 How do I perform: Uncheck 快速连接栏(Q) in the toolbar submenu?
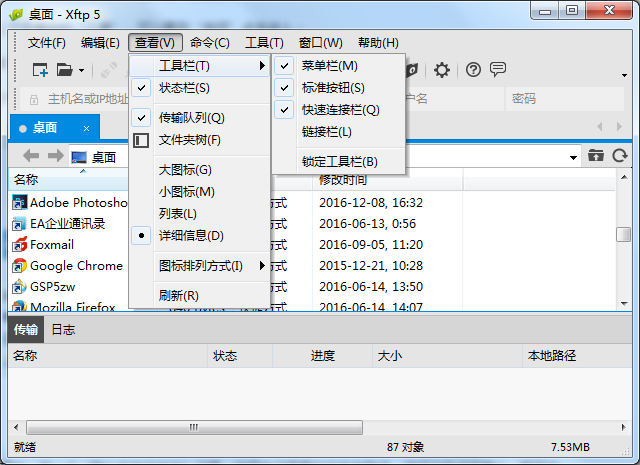tap(340, 110)
